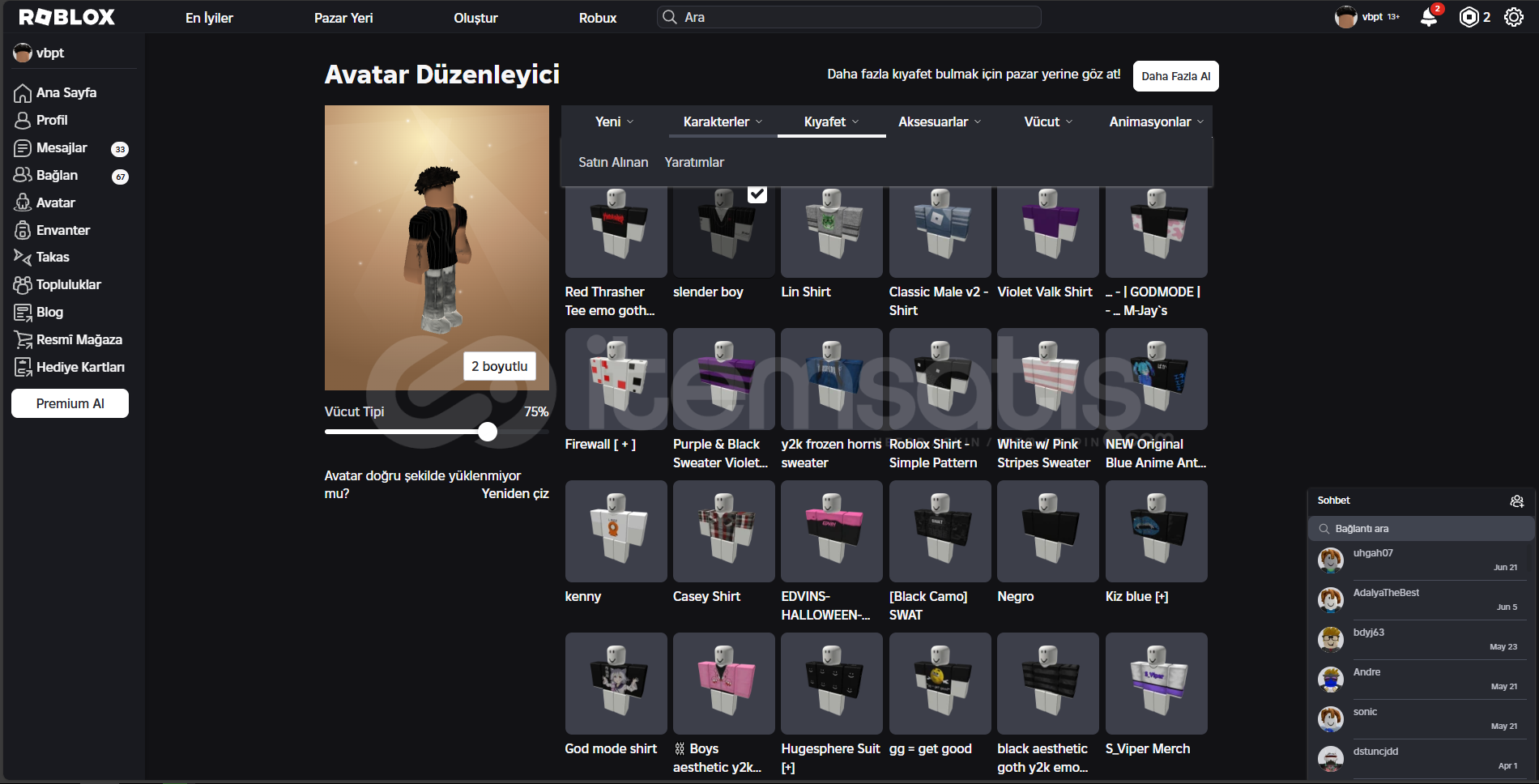Open Mesajlar in sidebar
Image resolution: width=1539 pixels, height=784 pixels.
pyautogui.click(x=62, y=147)
